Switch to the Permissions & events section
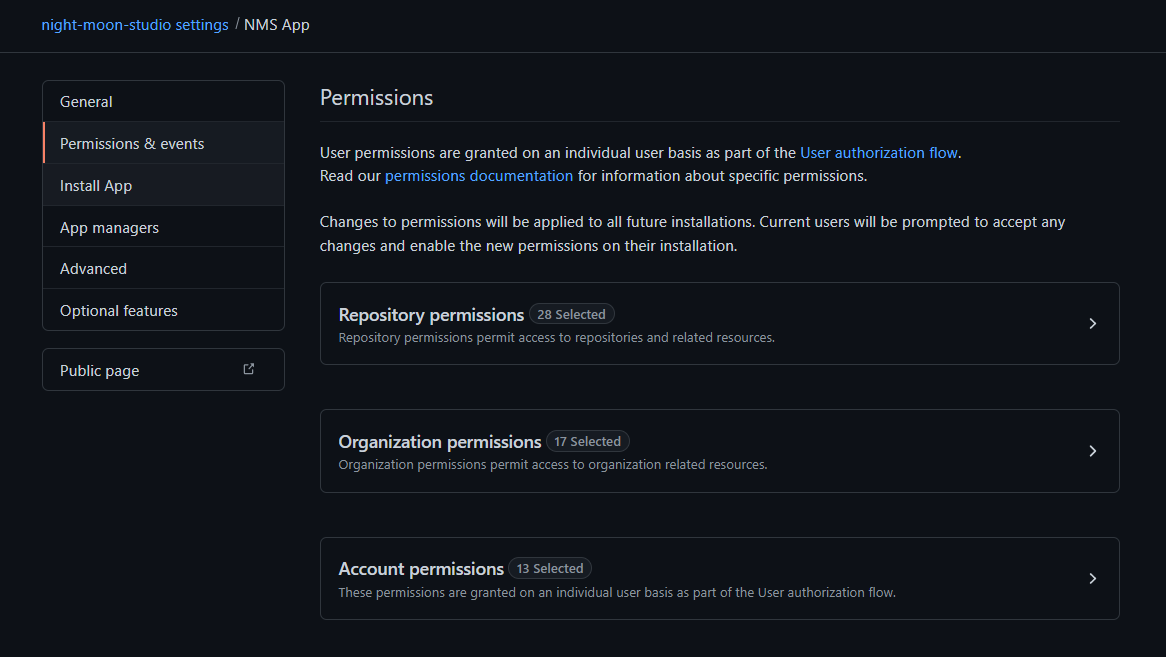This screenshot has height=657, width=1166. [132, 143]
